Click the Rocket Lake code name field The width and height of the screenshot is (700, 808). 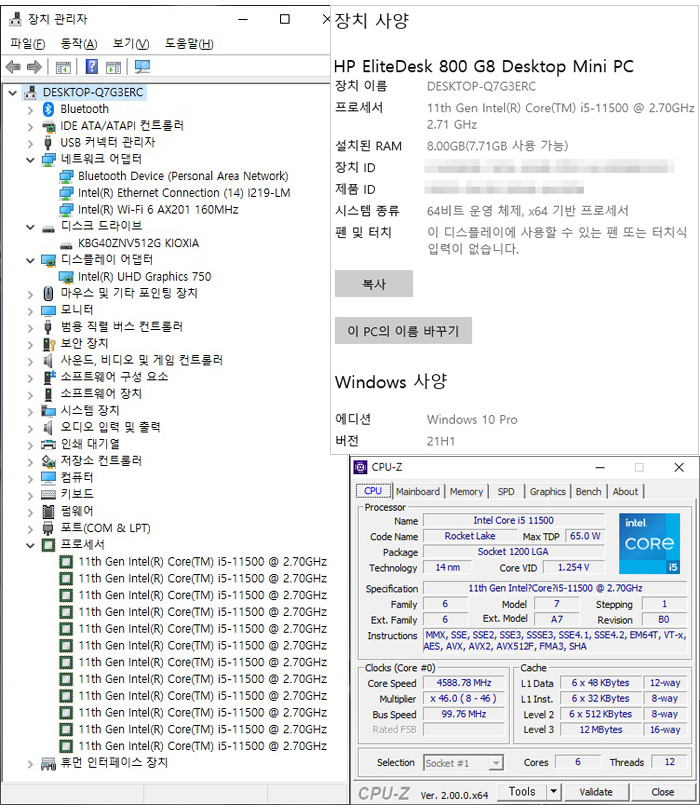coord(470,536)
